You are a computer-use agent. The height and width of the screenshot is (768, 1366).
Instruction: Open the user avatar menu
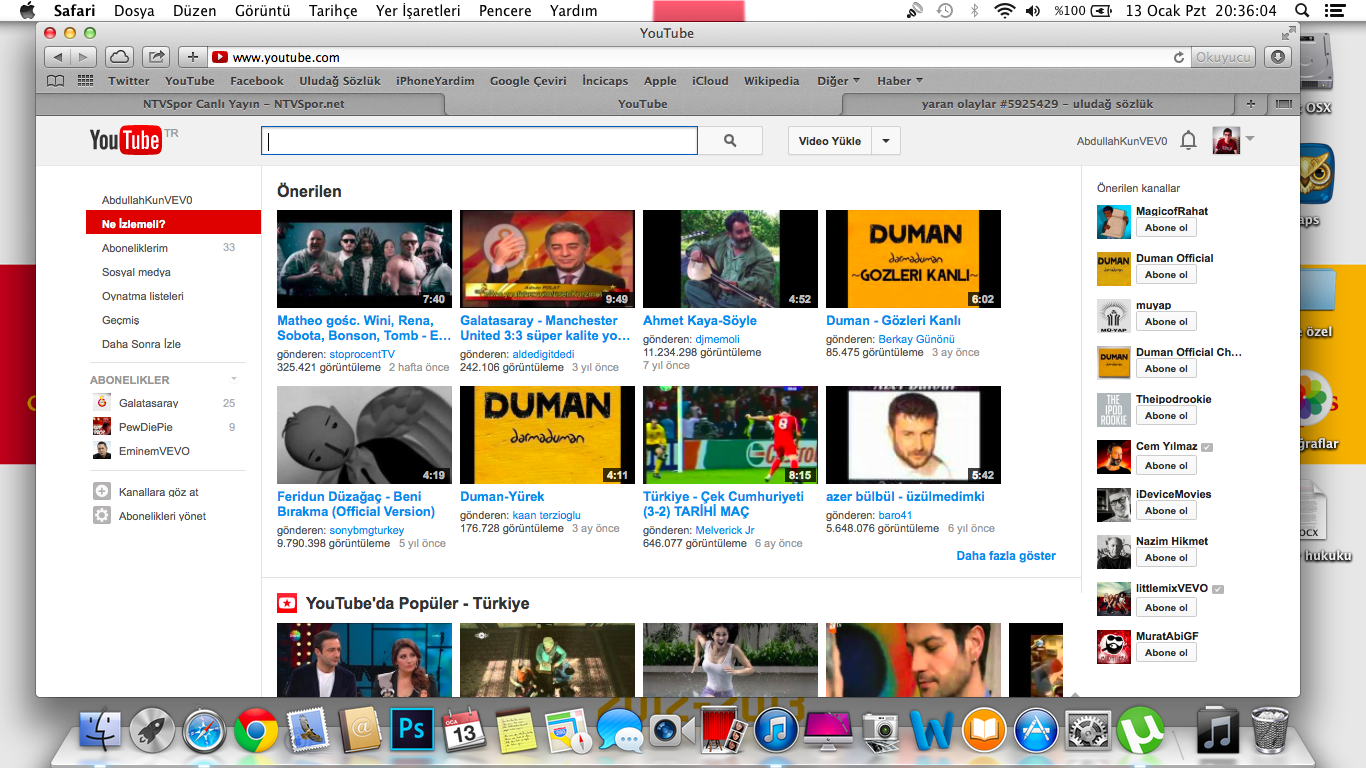pyautogui.click(x=1226, y=141)
